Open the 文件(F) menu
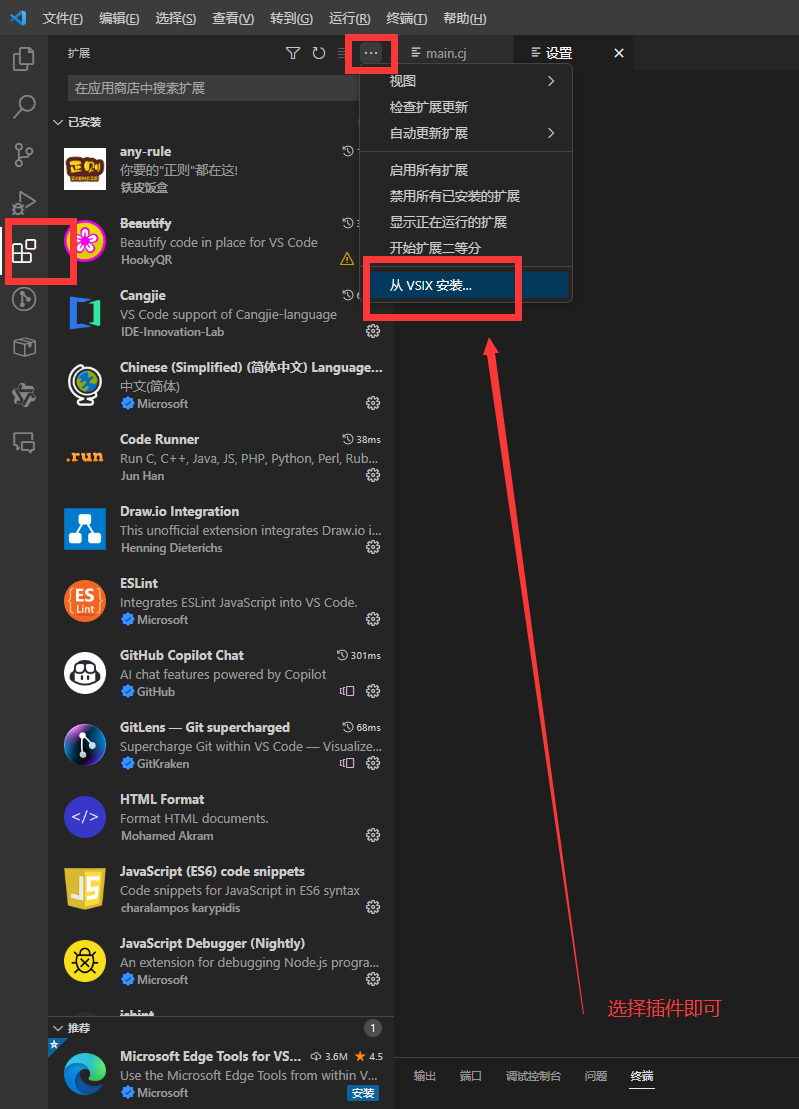Viewport: 799px width, 1109px height. click(62, 18)
